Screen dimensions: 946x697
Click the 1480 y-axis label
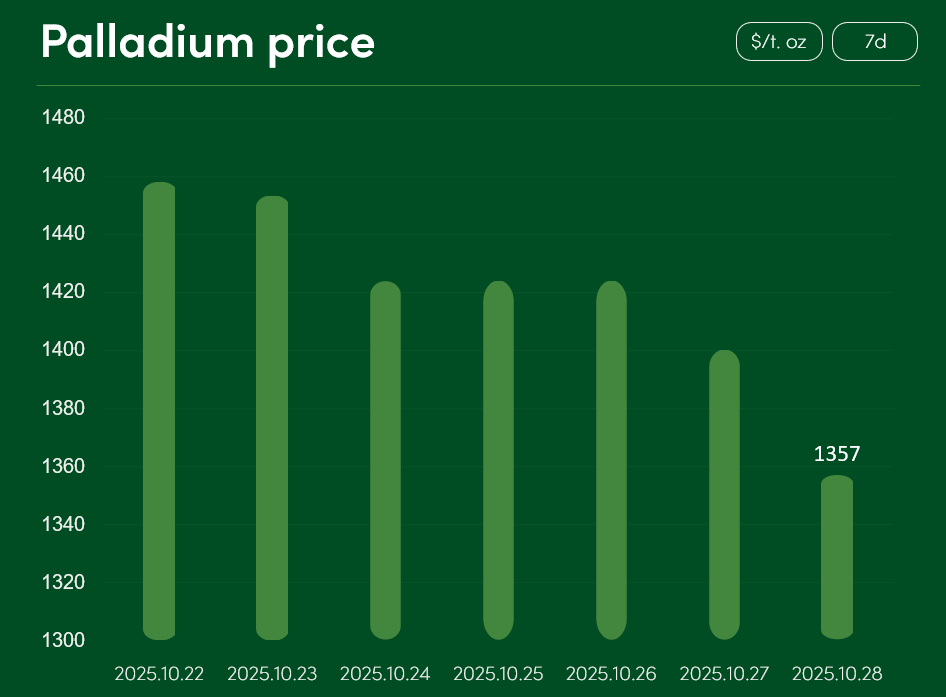pos(63,118)
